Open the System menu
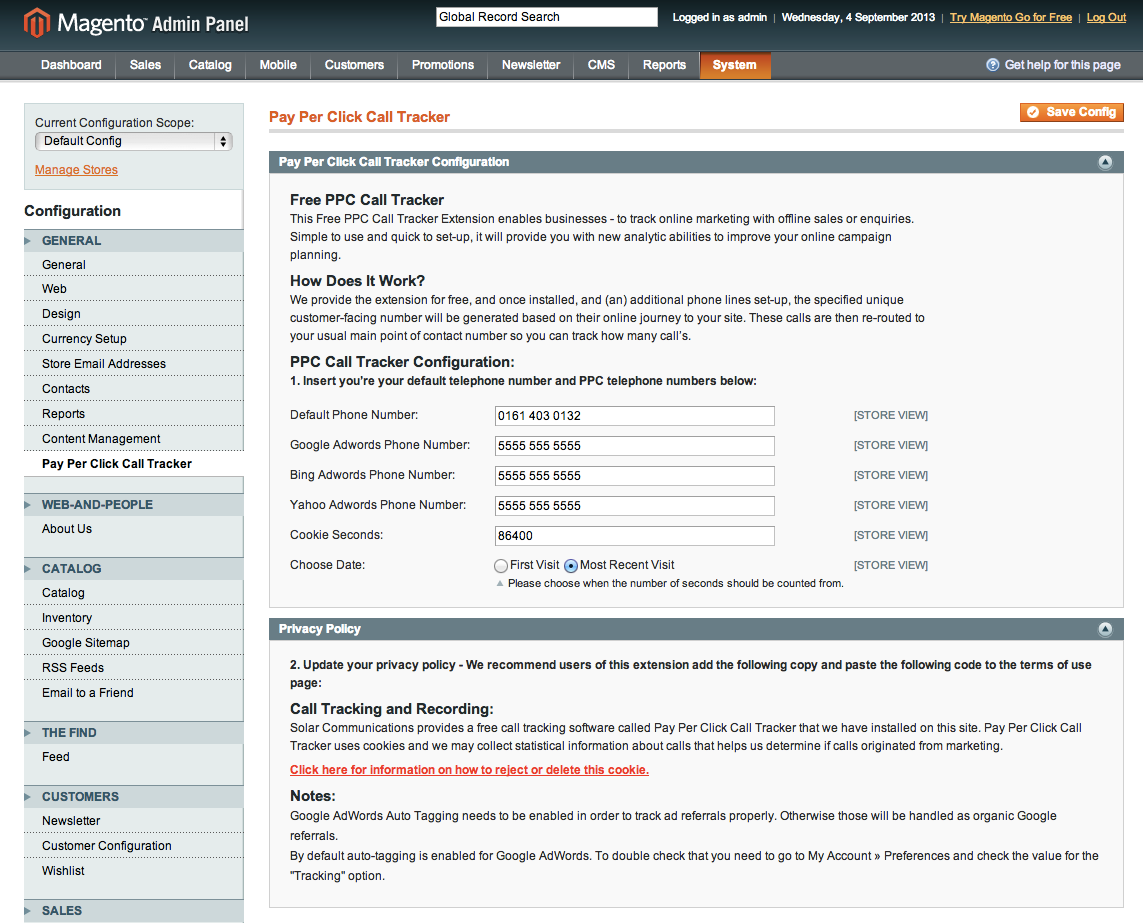 pyautogui.click(x=735, y=65)
